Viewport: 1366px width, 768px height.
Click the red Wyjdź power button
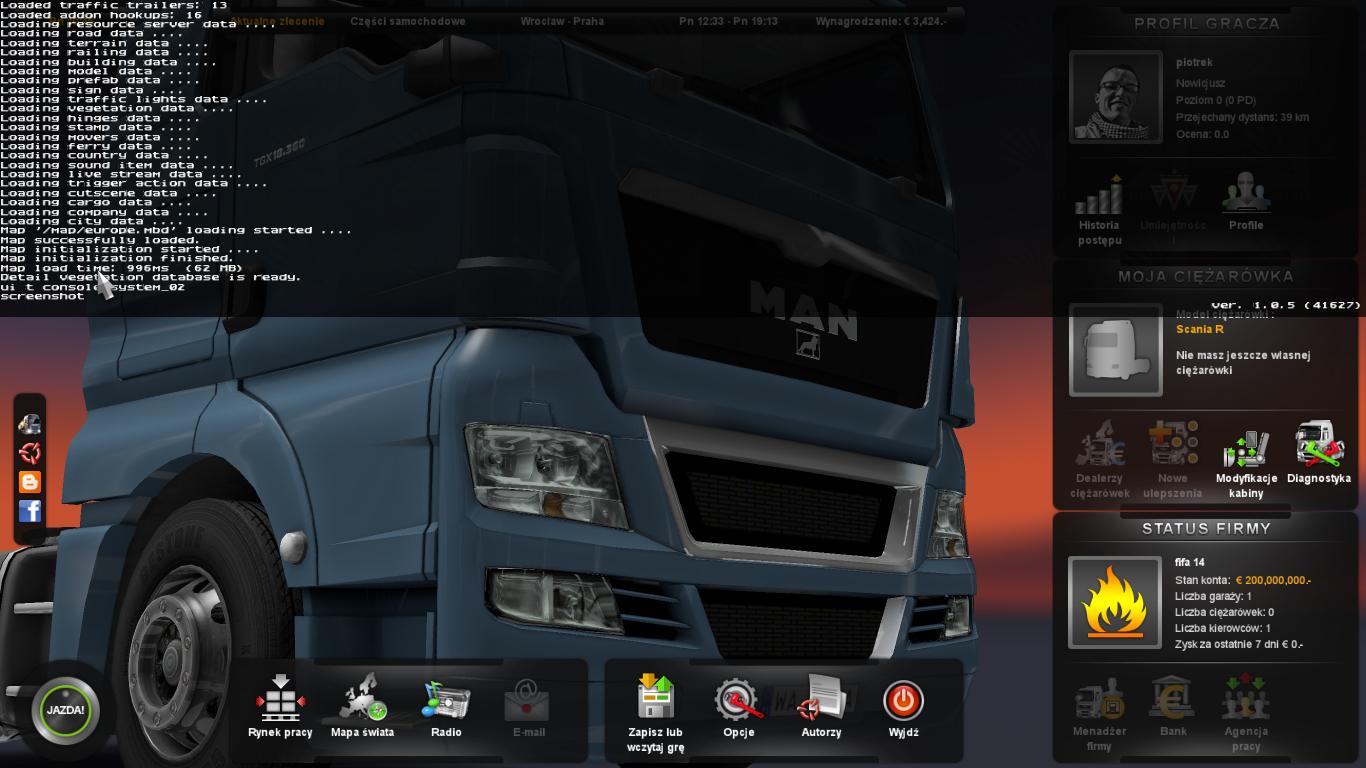coord(903,700)
